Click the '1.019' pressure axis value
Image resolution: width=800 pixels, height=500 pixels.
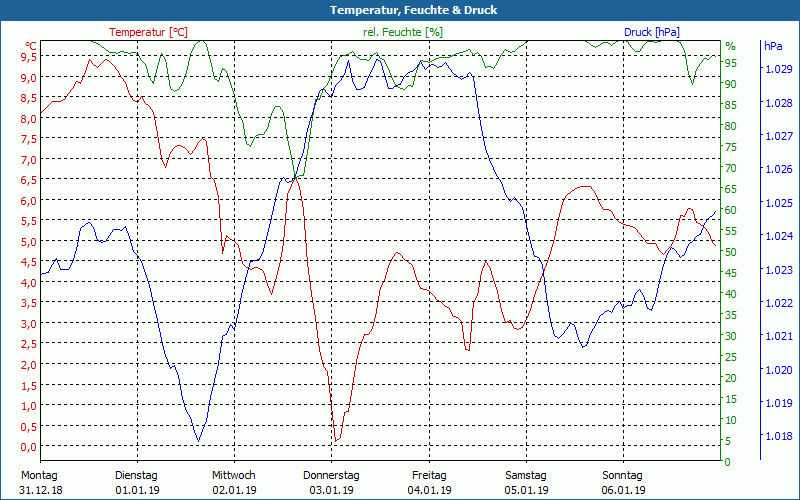(x=779, y=403)
